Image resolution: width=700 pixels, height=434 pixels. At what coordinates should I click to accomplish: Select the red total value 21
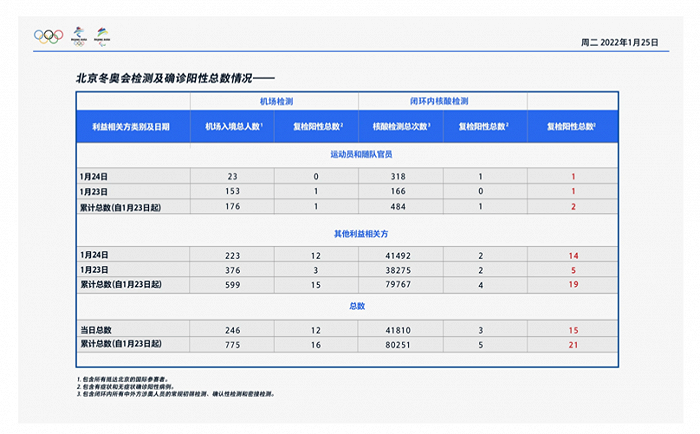click(573, 345)
